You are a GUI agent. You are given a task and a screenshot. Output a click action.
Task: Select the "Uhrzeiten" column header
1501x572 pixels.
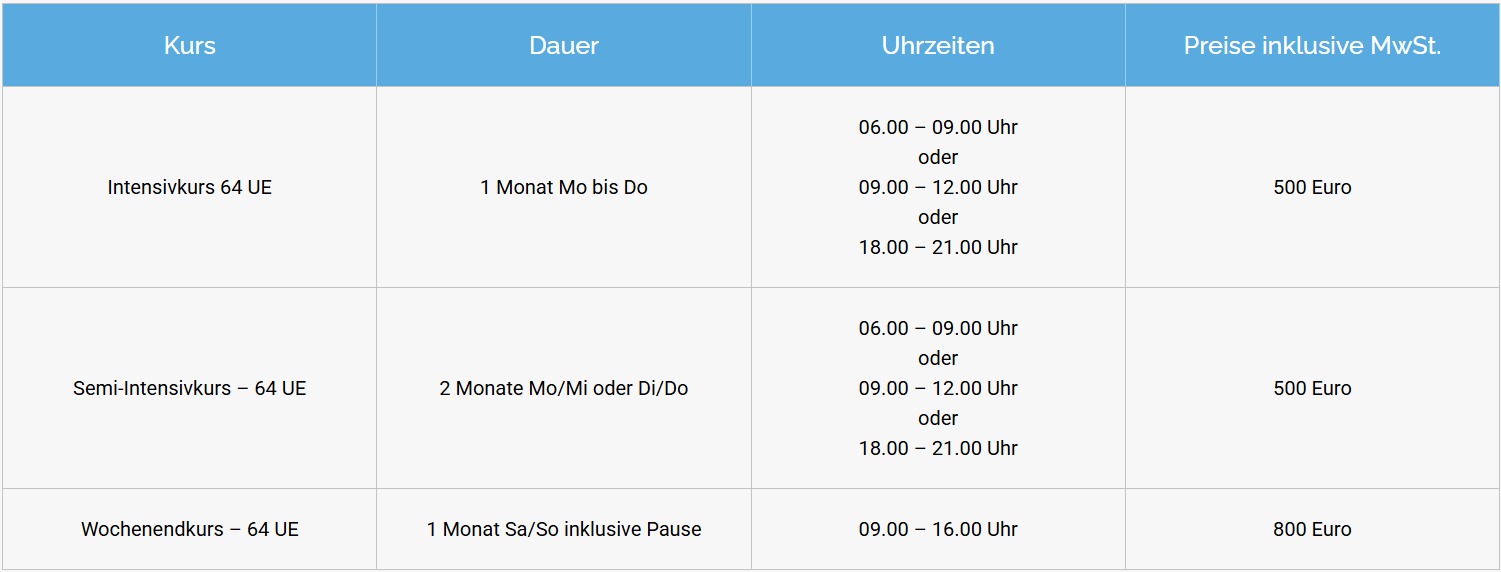[x=938, y=46]
